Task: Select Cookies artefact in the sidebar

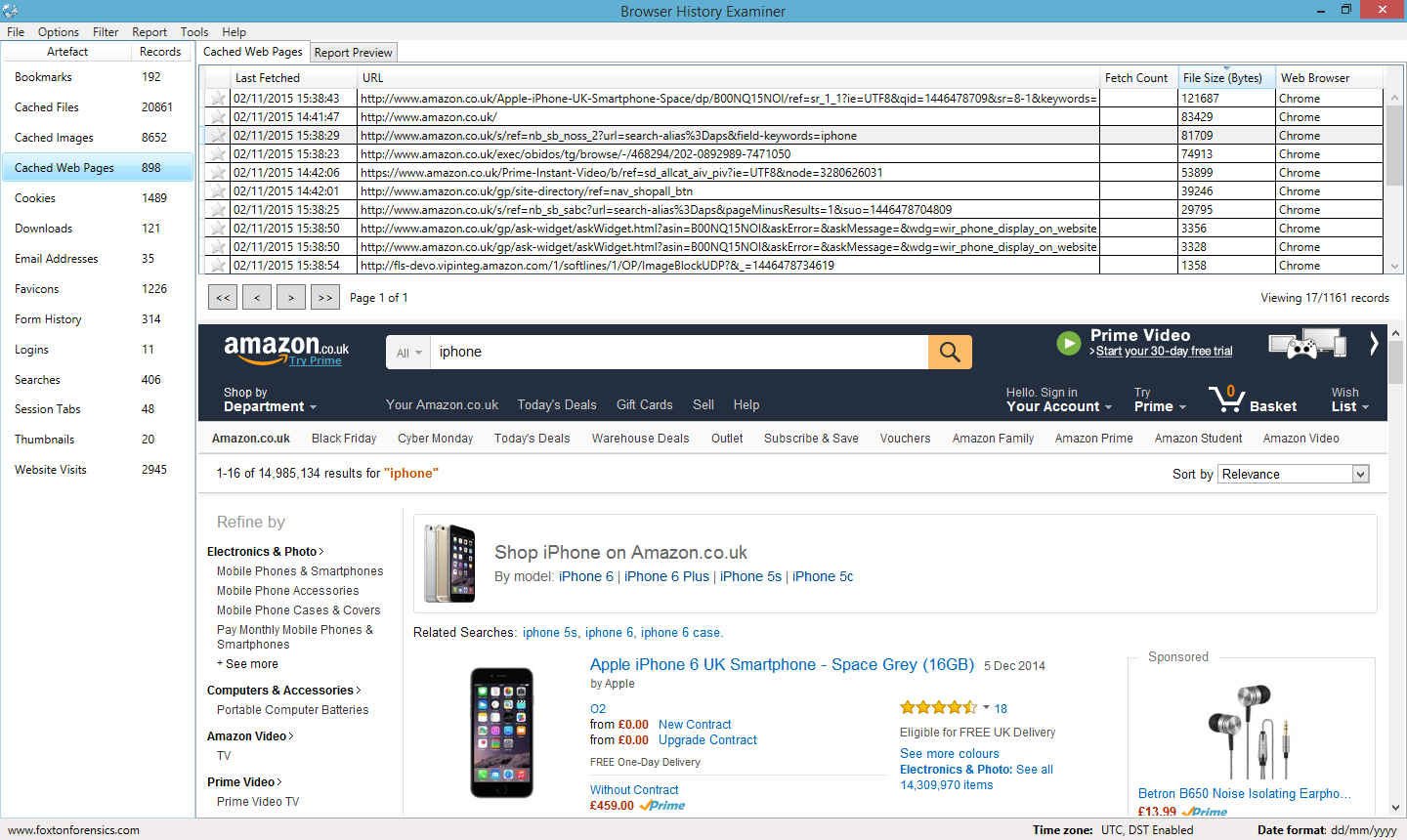Action: click(35, 198)
